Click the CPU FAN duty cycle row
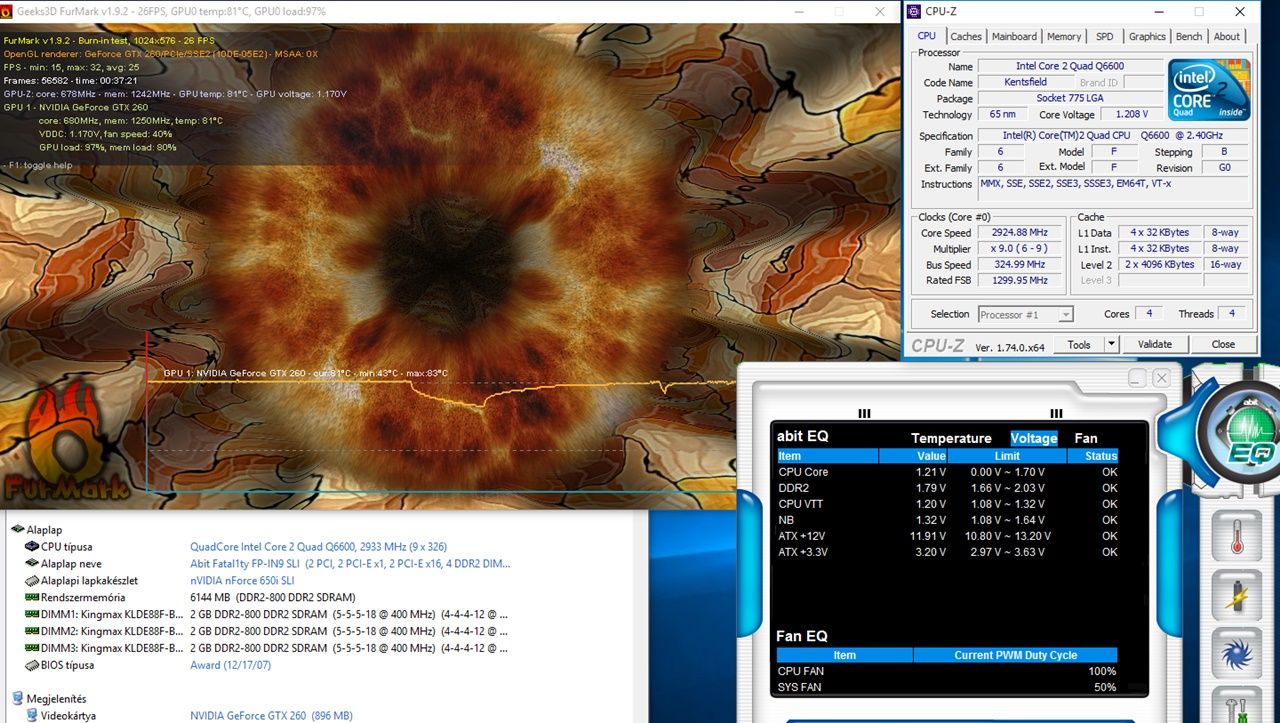 point(947,671)
